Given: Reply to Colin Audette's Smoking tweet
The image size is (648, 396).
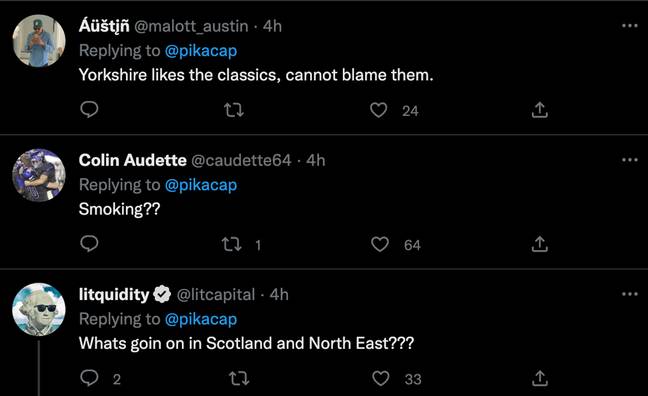Looking at the screenshot, I should 89,244.
